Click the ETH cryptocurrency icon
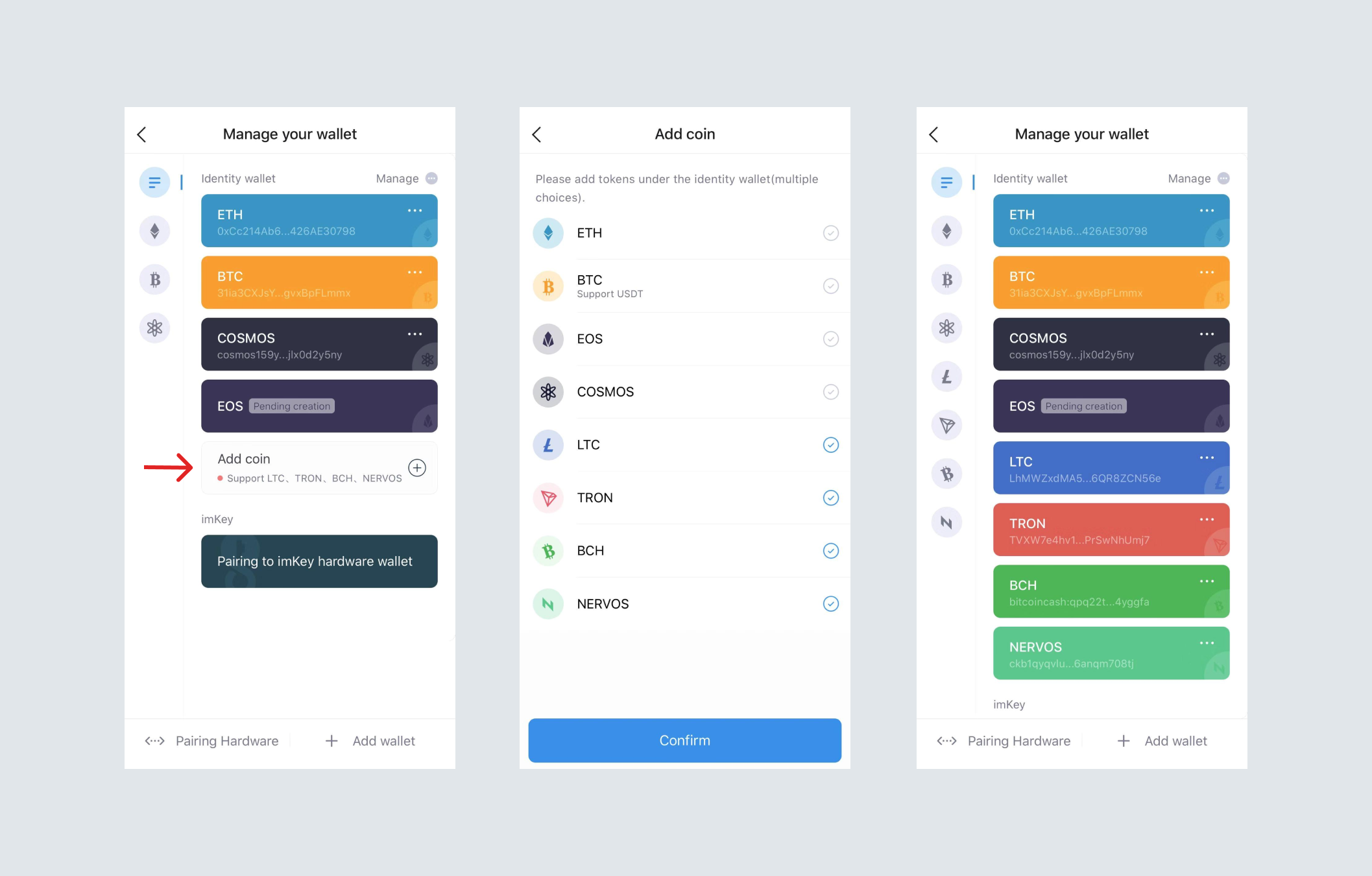 coord(548,233)
